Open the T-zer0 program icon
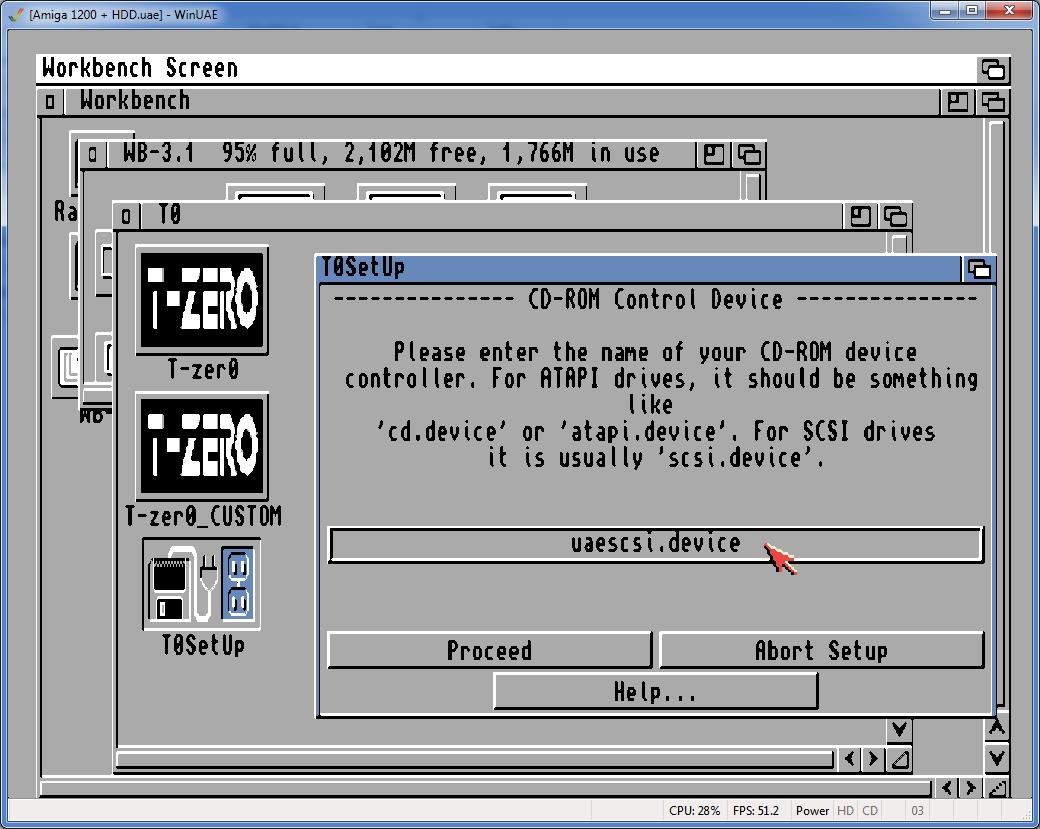1040x829 pixels. click(x=202, y=300)
